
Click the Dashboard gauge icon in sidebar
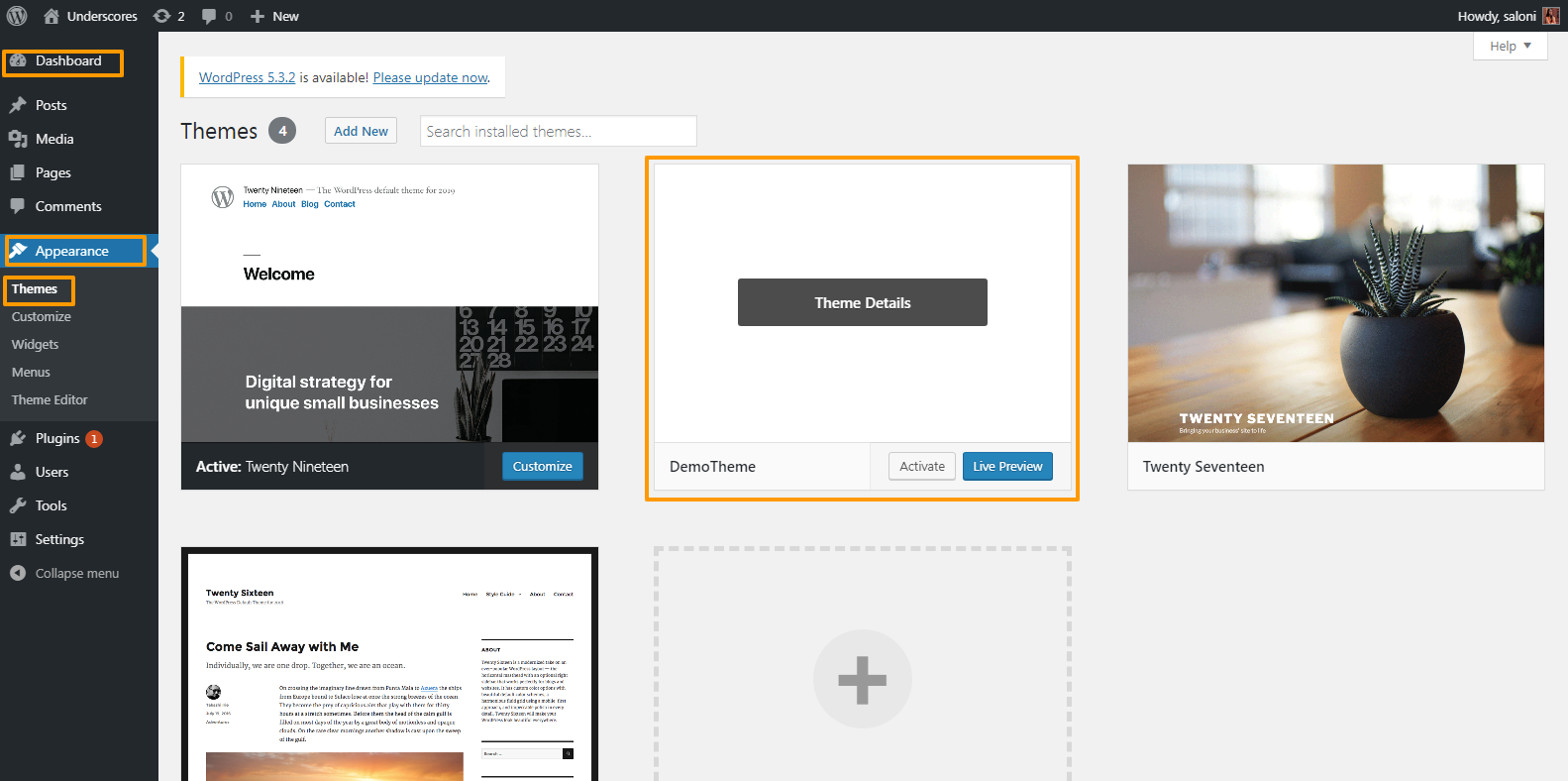(x=18, y=61)
